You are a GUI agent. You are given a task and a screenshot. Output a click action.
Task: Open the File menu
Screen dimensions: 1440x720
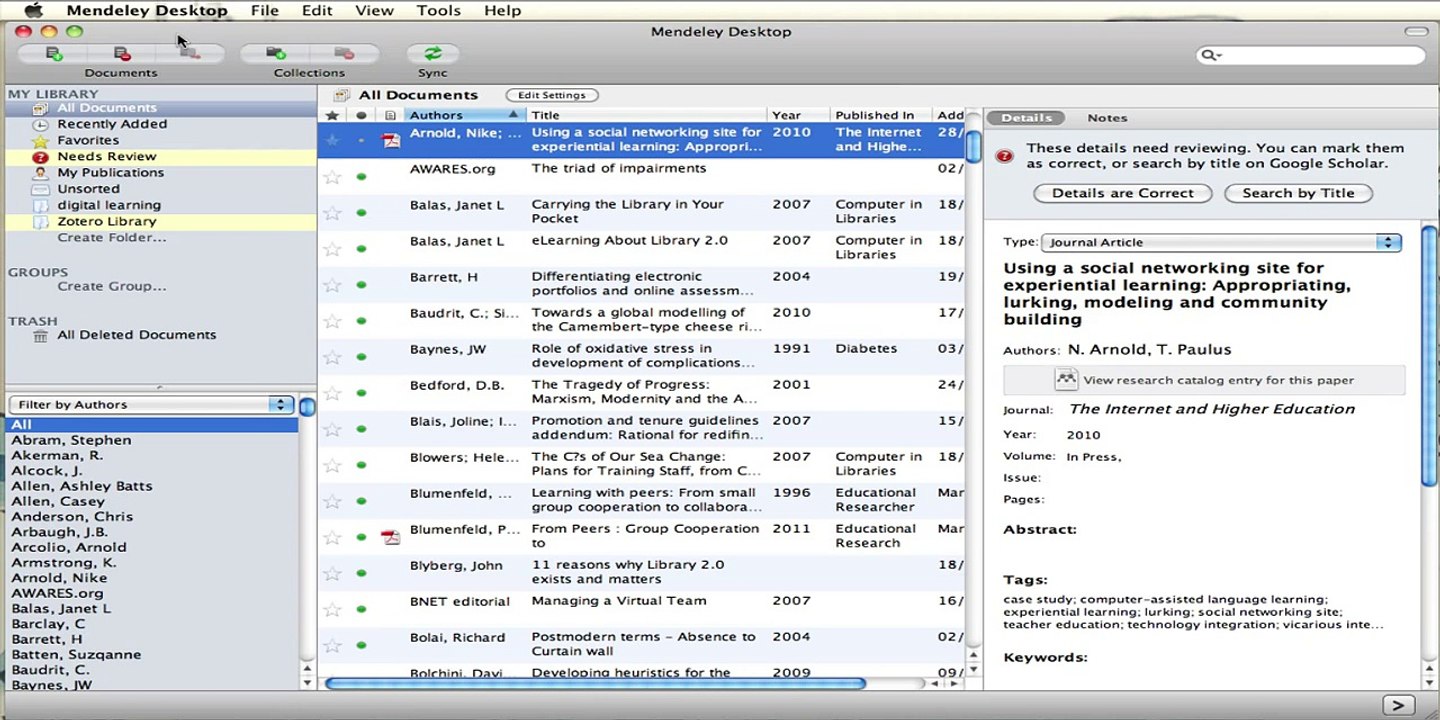(265, 11)
